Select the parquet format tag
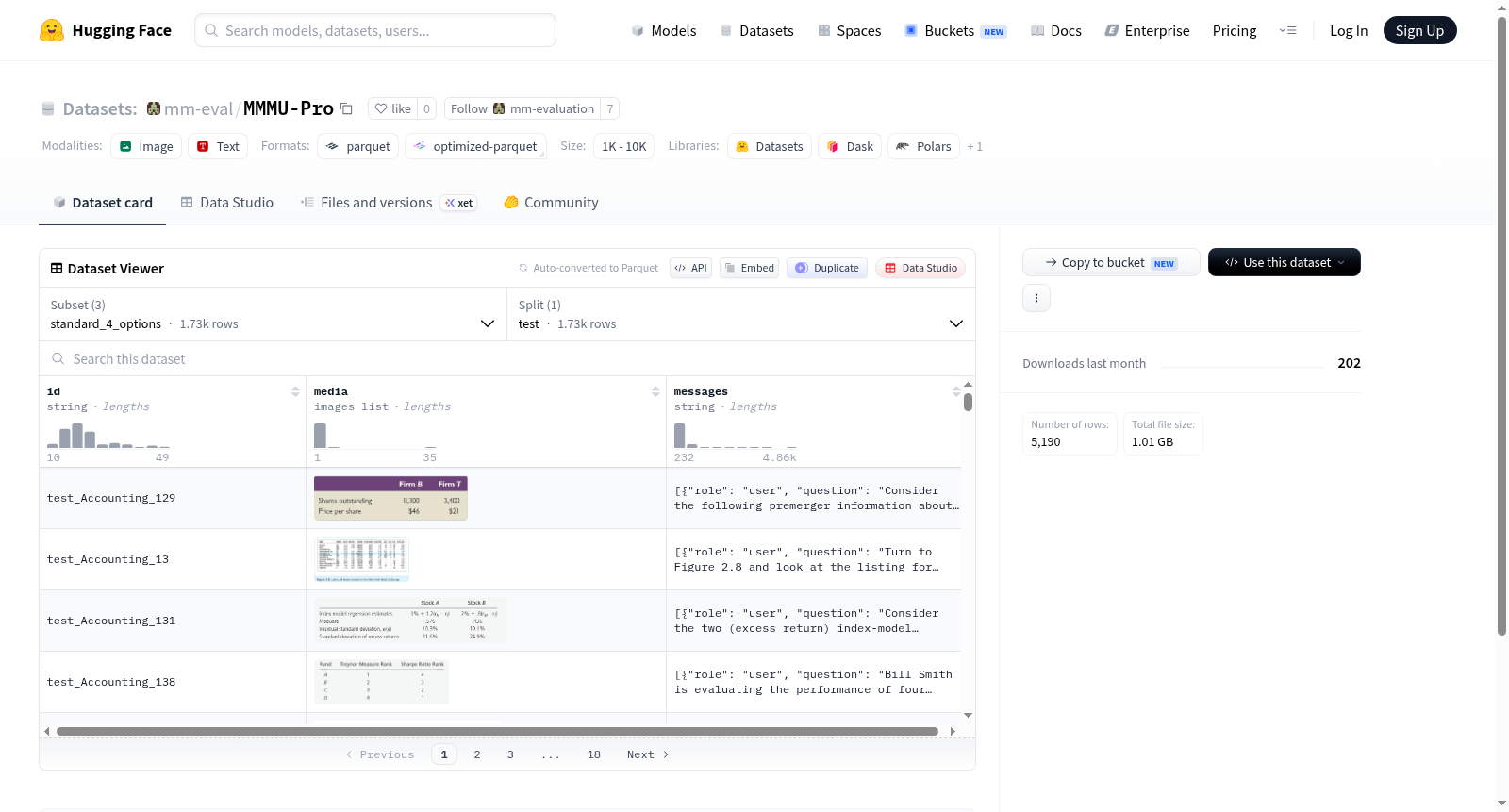This screenshot has height=812, width=1509. click(x=358, y=146)
